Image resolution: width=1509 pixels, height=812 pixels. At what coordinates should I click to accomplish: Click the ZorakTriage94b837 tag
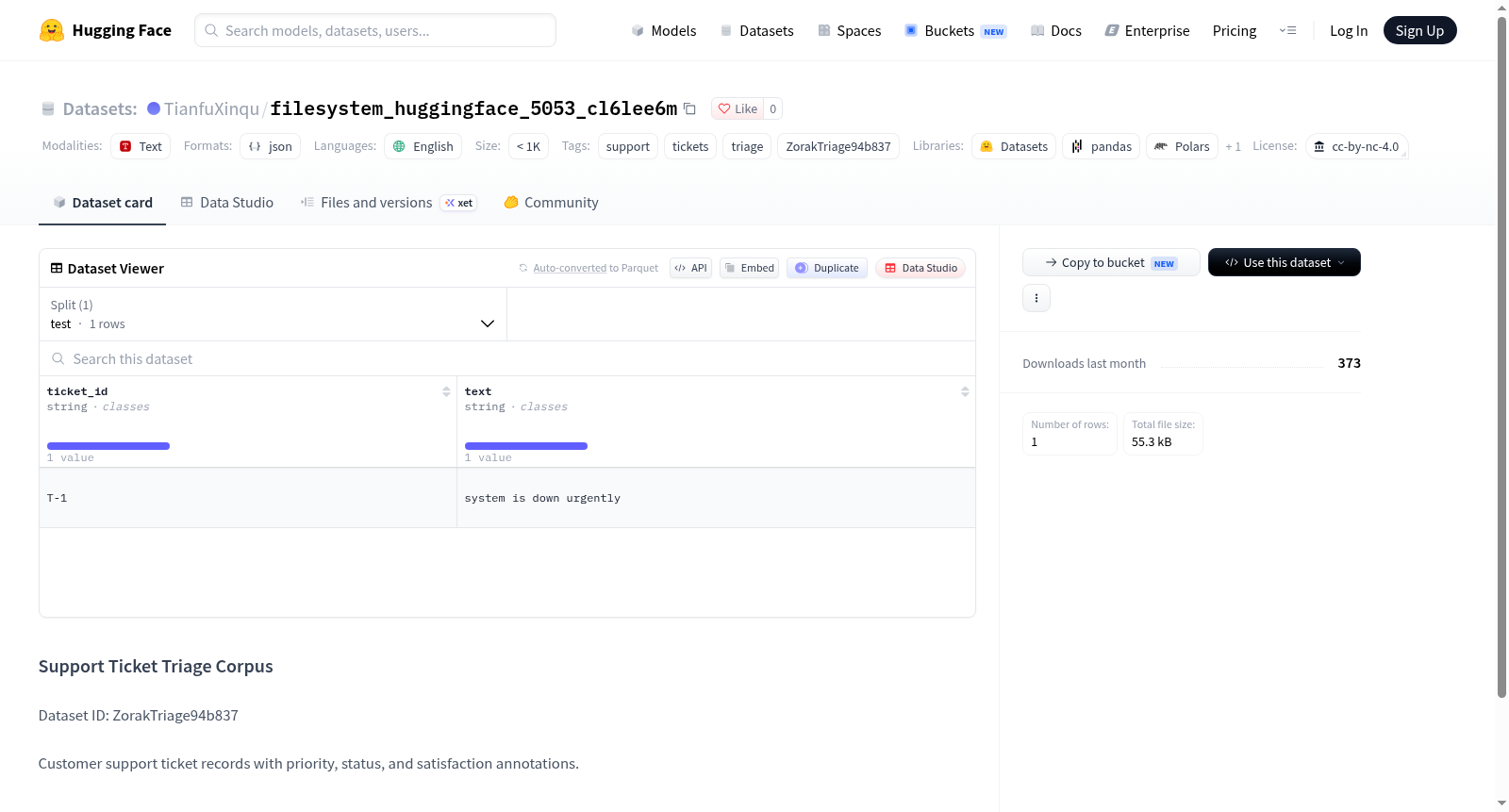[x=838, y=146]
